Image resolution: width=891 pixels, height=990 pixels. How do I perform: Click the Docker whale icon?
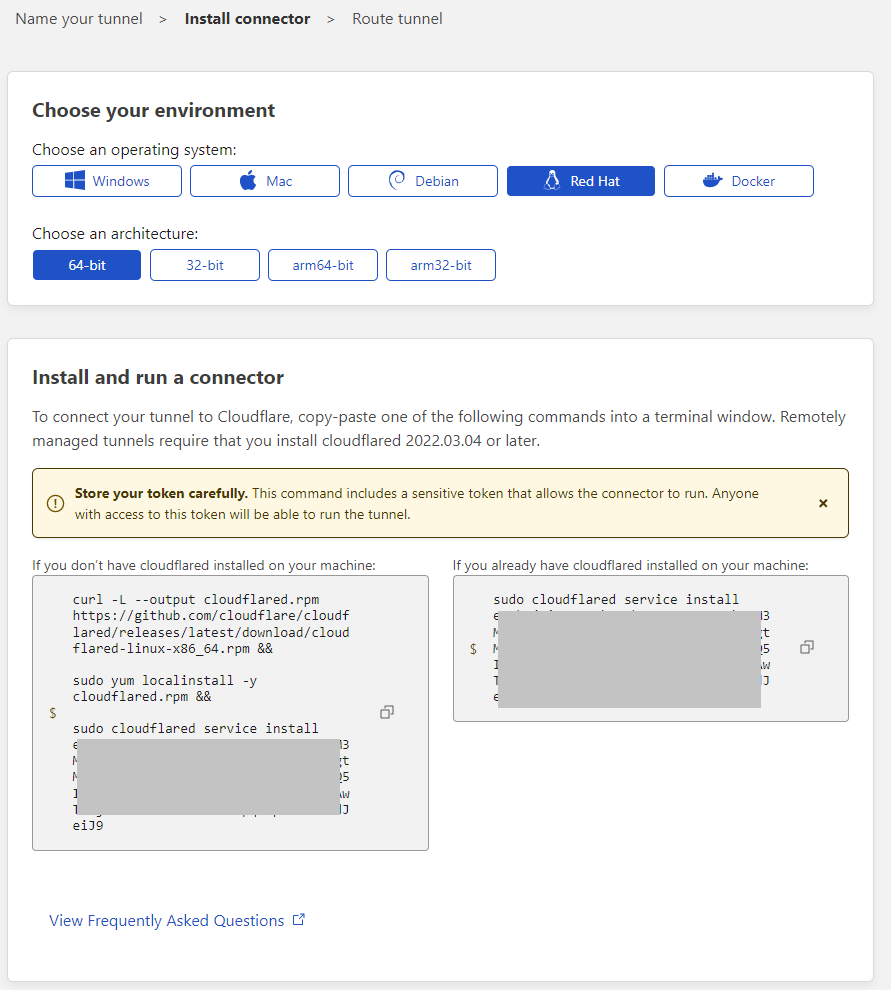click(x=712, y=181)
